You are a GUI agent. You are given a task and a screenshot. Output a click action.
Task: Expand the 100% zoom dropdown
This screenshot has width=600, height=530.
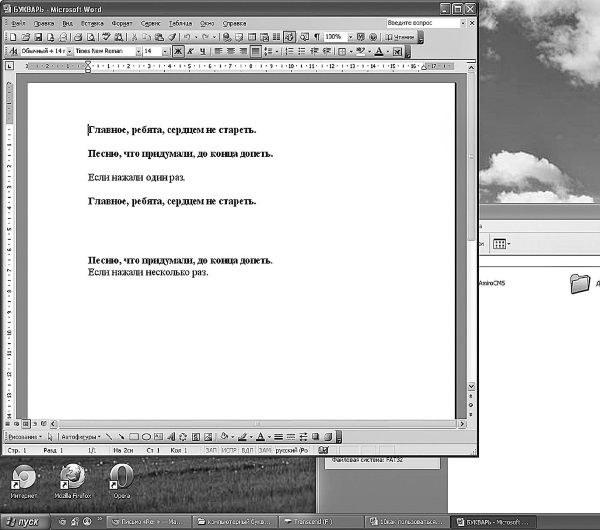tap(349, 36)
